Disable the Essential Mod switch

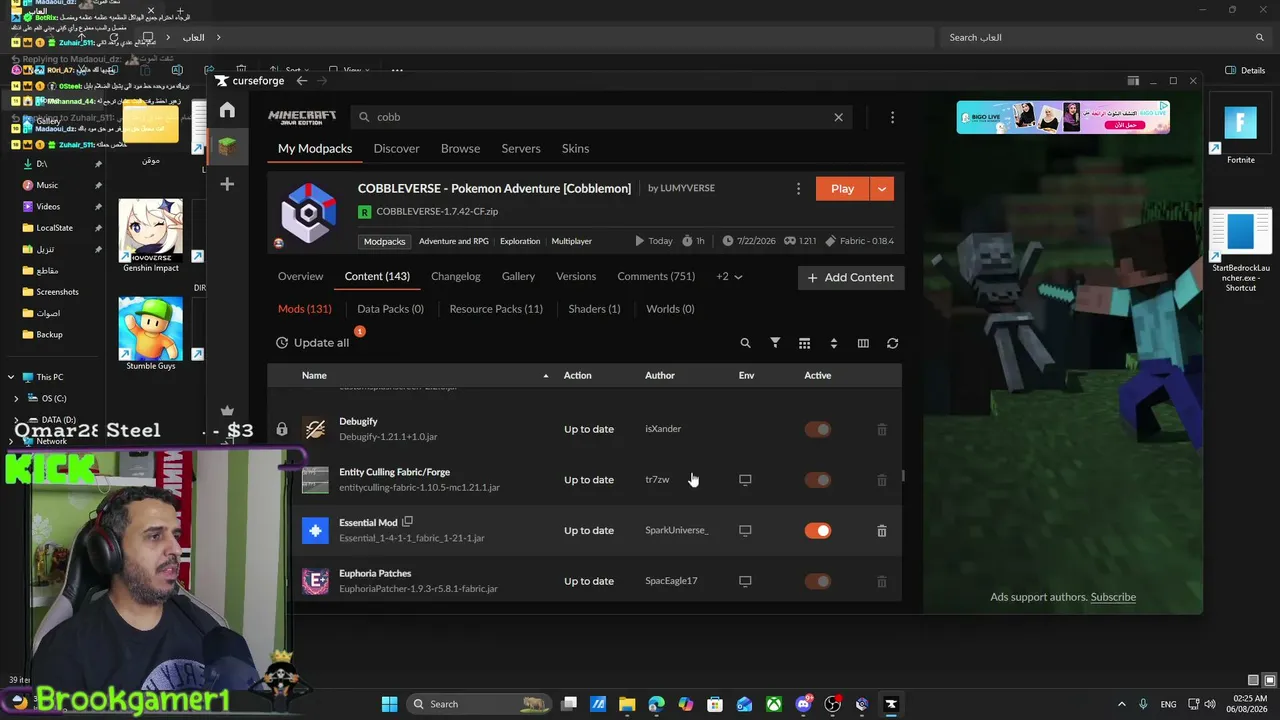(x=818, y=531)
